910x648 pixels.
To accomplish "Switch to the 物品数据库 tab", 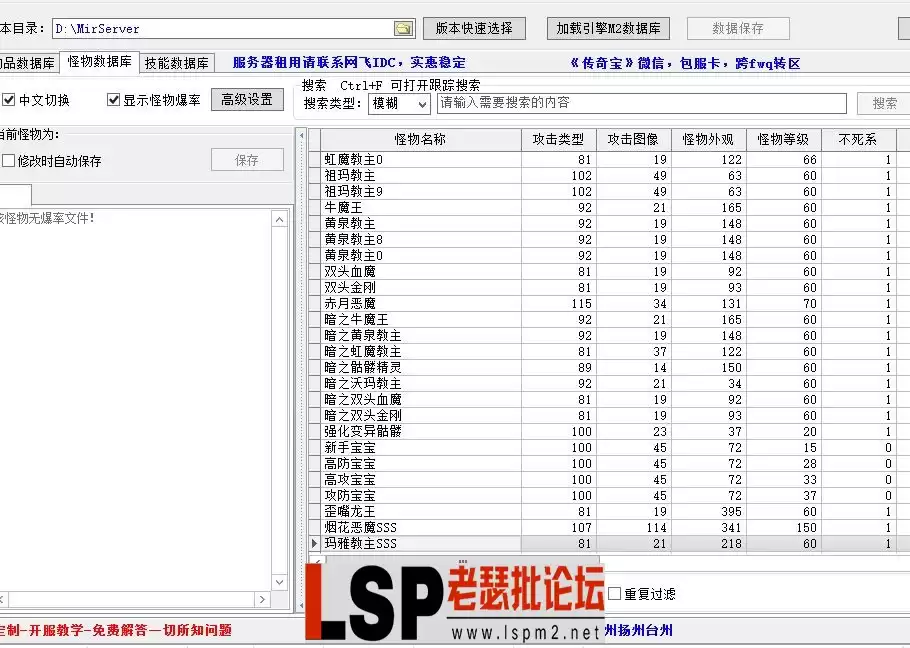I will 26,61.
